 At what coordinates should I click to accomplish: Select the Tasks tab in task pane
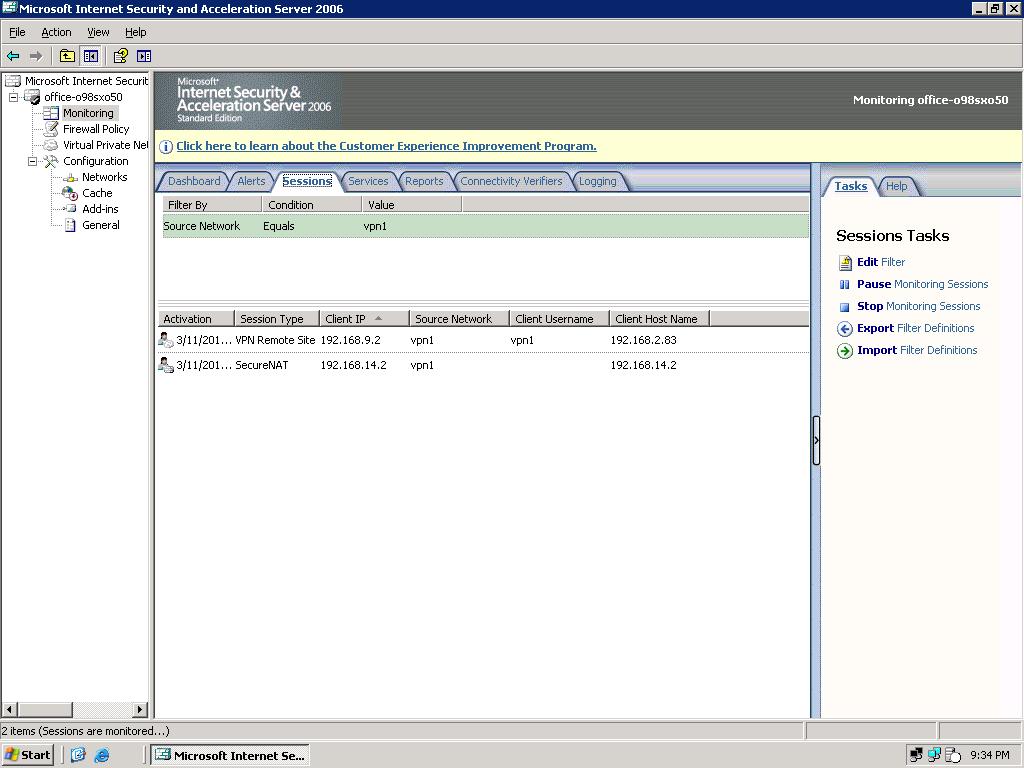coord(851,186)
